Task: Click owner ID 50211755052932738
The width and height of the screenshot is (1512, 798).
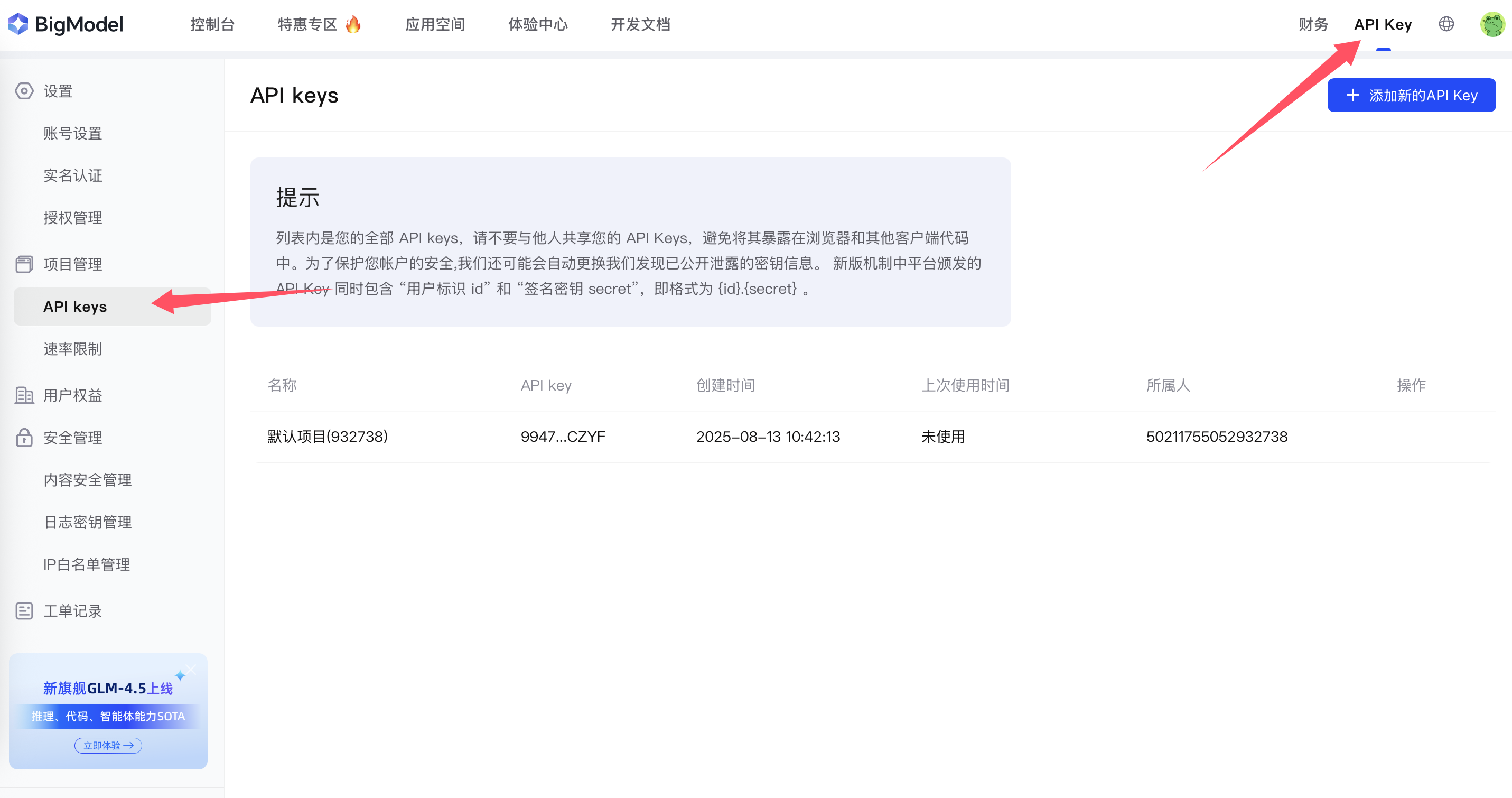Action: (1217, 437)
